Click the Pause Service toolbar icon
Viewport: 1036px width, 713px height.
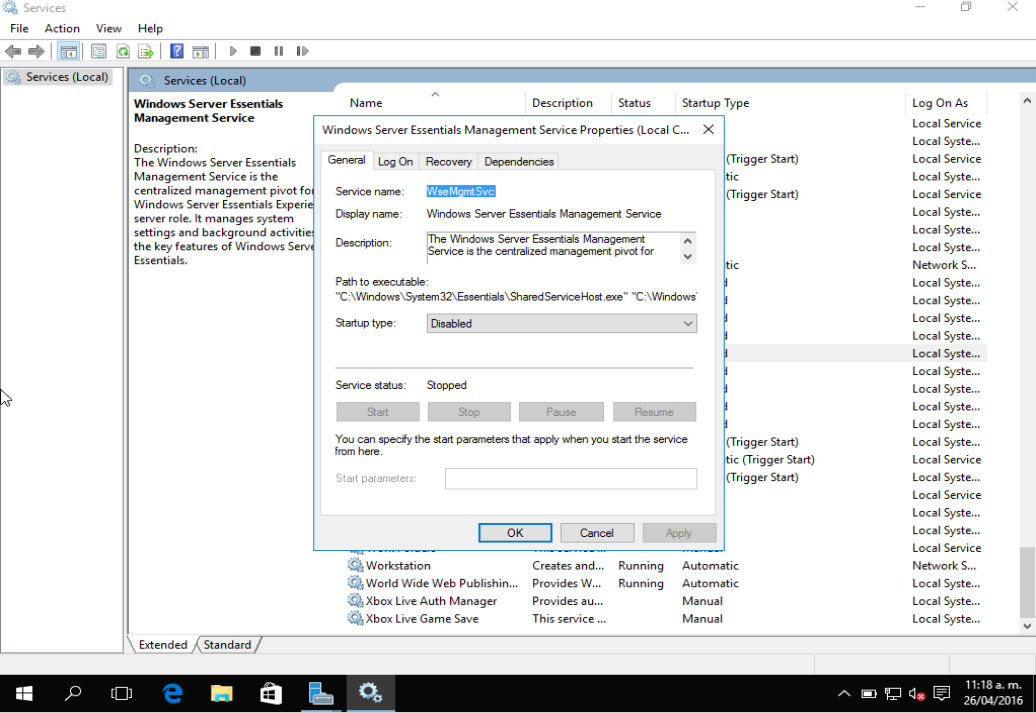point(278,51)
